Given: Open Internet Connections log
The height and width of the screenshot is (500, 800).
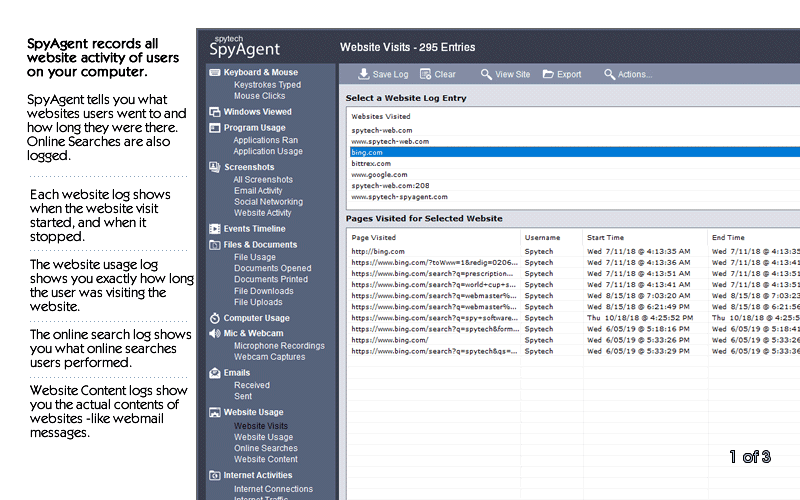Looking at the screenshot, I should (x=273, y=489).
